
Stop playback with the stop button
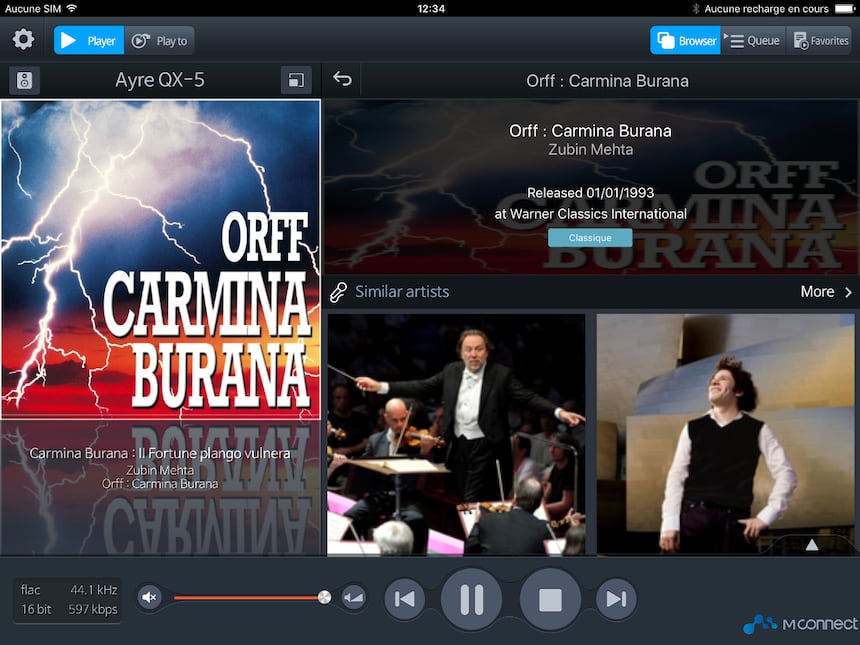tap(550, 599)
